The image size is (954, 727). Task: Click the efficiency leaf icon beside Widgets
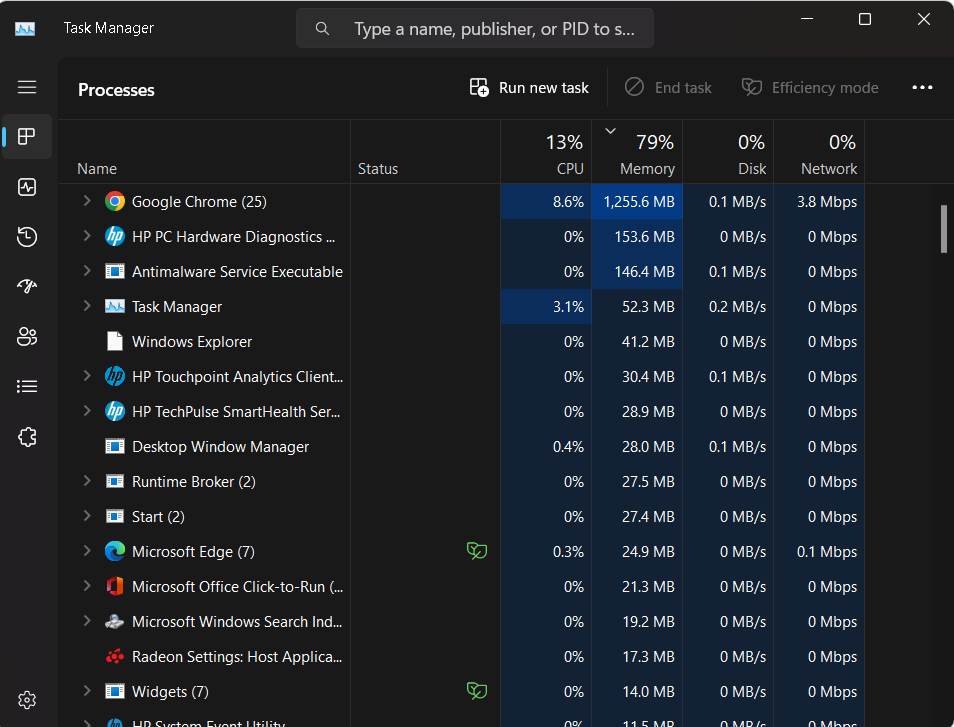tap(477, 690)
